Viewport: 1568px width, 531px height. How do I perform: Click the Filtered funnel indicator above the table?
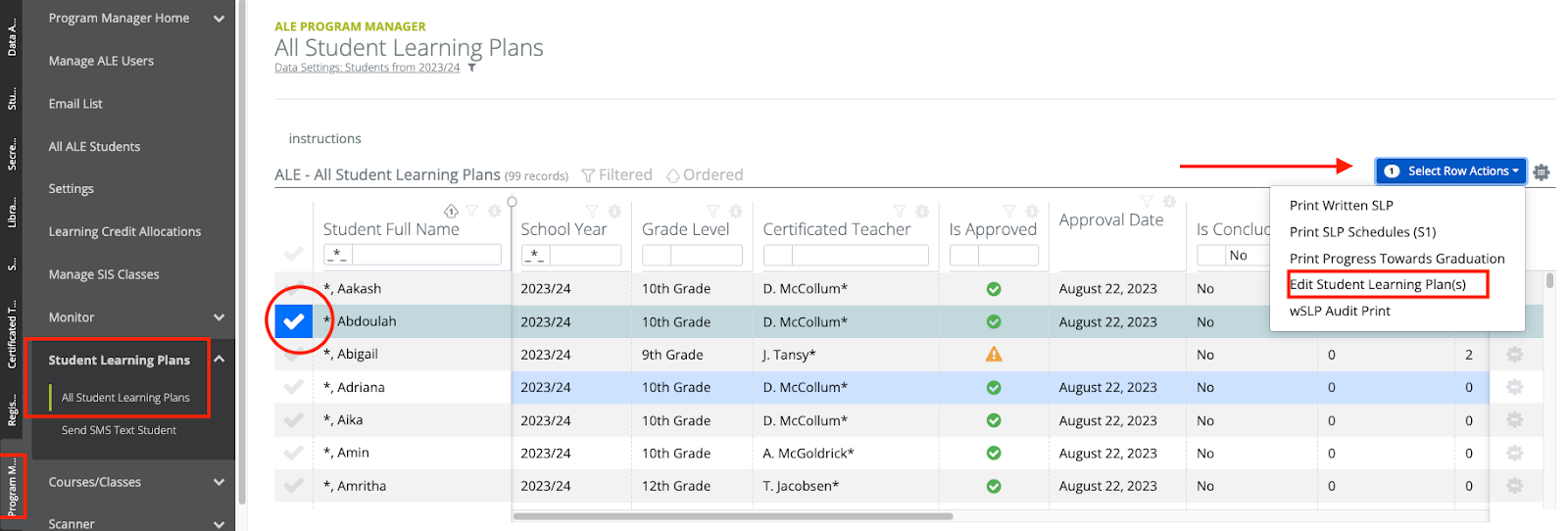(x=616, y=175)
